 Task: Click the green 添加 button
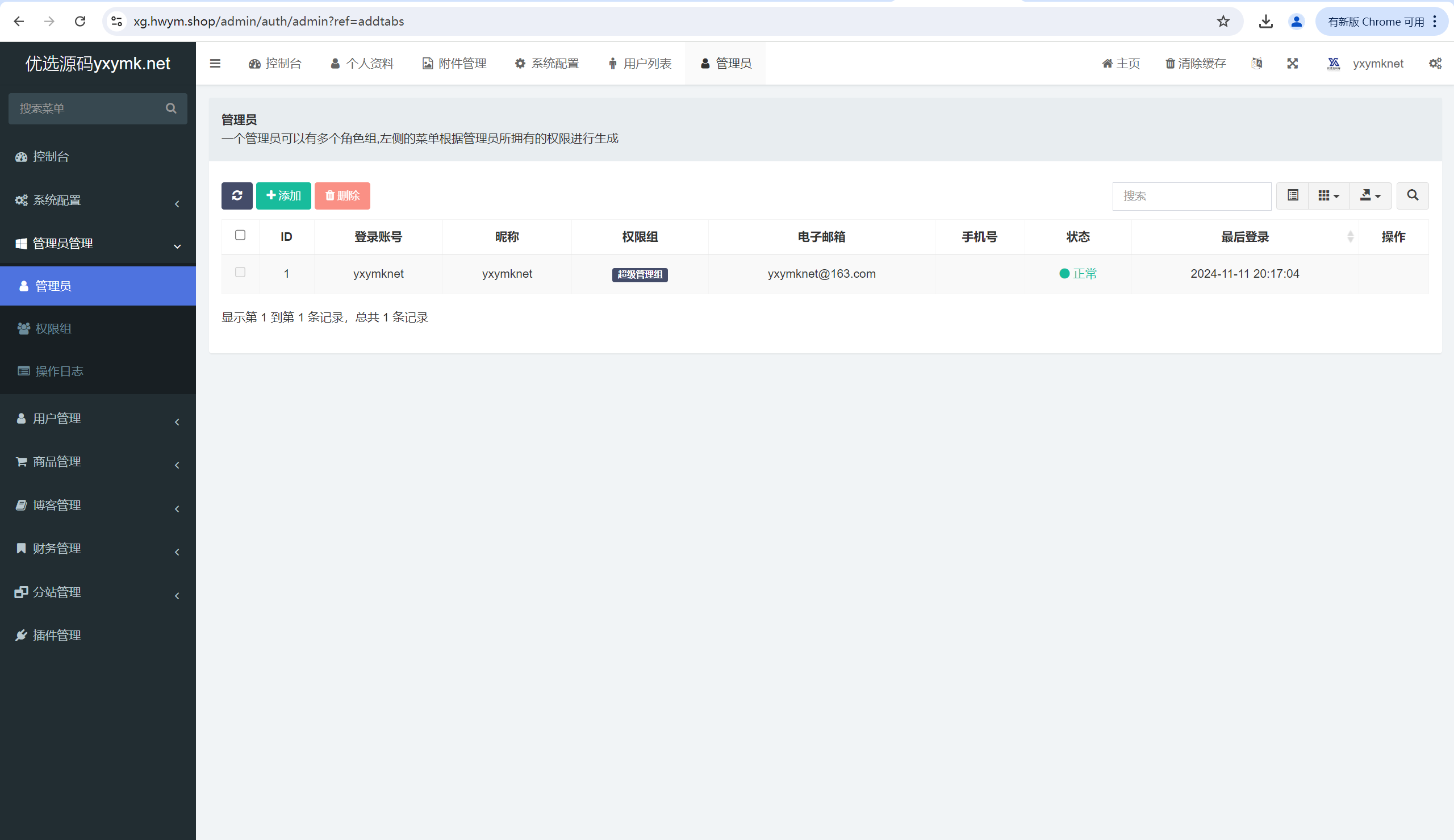pyautogui.click(x=283, y=195)
